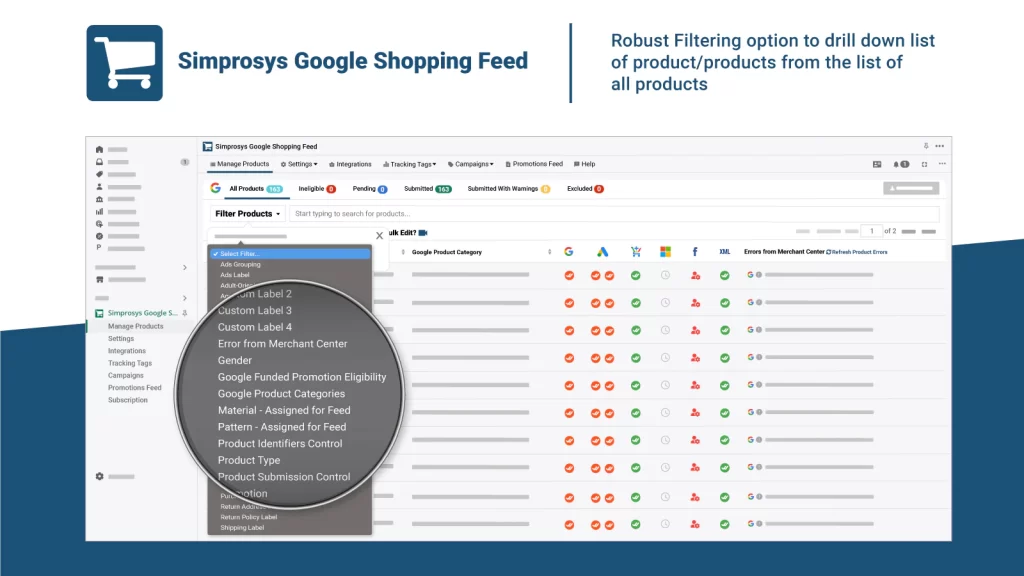Click the Microsoft column header icon
The image size is (1024, 576).
click(x=665, y=252)
